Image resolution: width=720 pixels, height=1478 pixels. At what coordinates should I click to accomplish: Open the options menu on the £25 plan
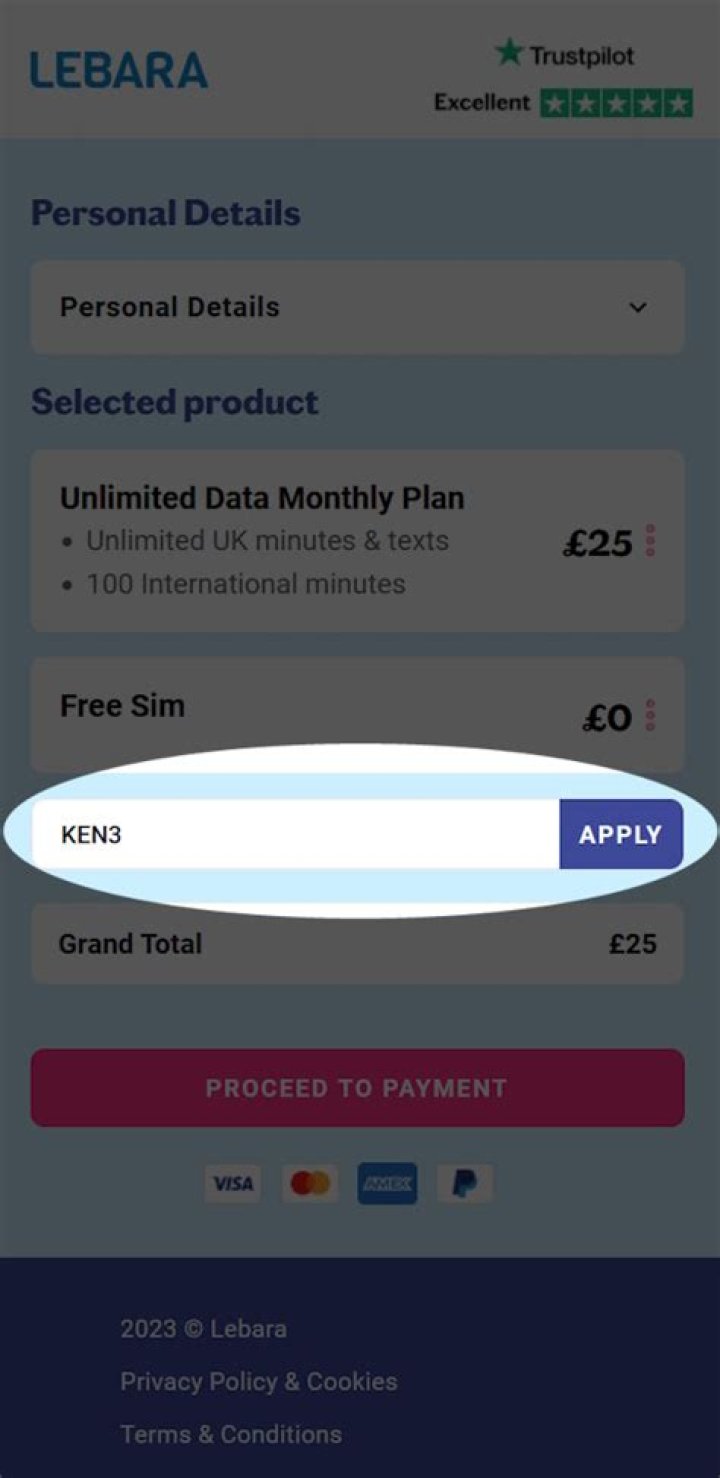[651, 541]
